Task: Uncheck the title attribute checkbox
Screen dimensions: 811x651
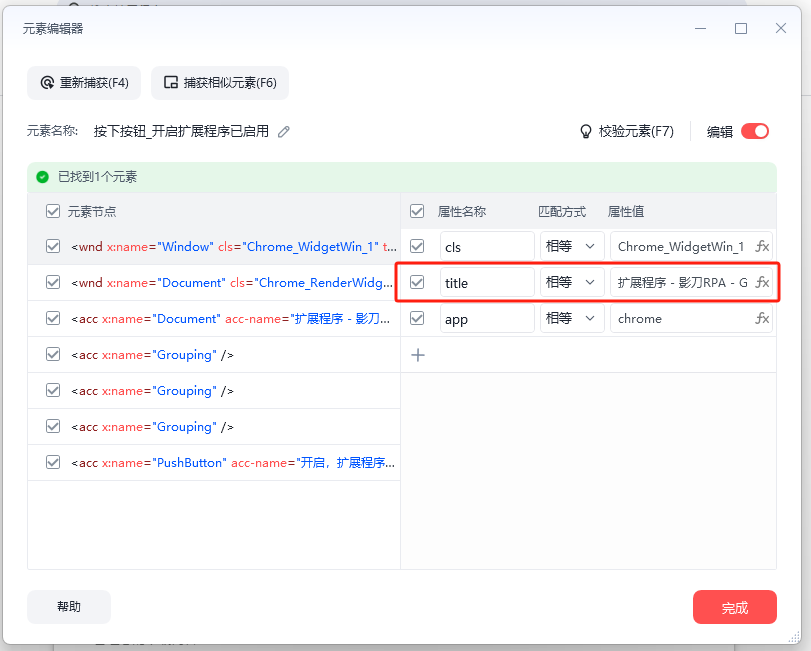Action: tap(417, 283)
